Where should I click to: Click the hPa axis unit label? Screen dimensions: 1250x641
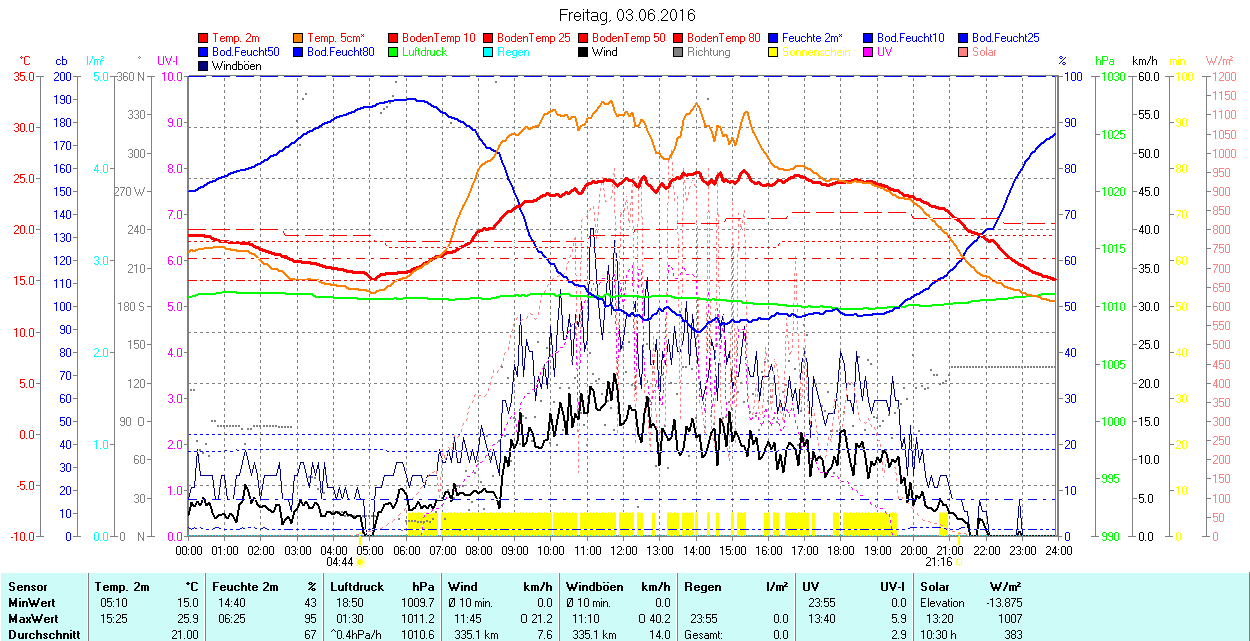click(x=1104, y=61)
